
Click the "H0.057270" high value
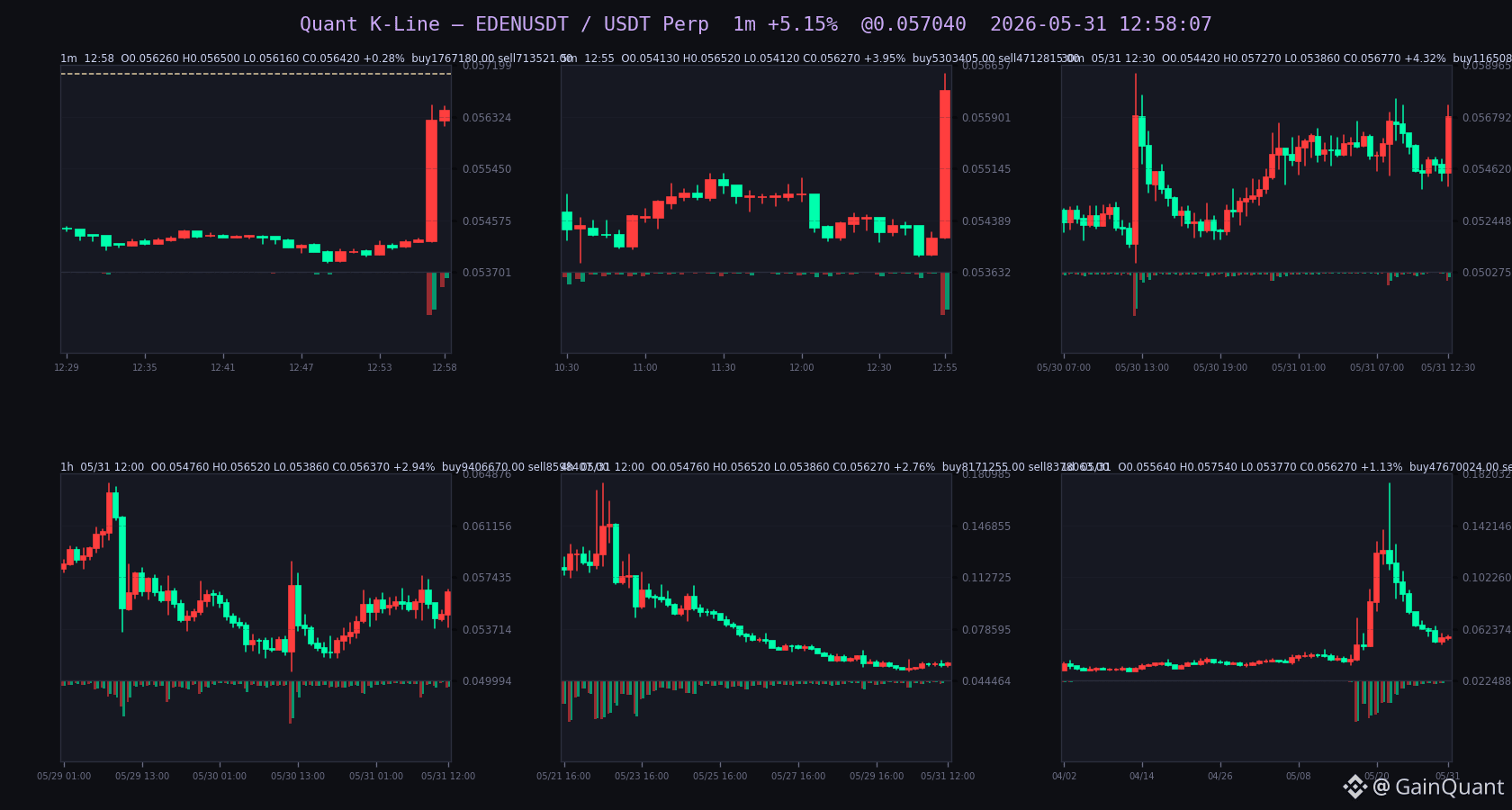pyautogui.click(x=1252, y=58)
